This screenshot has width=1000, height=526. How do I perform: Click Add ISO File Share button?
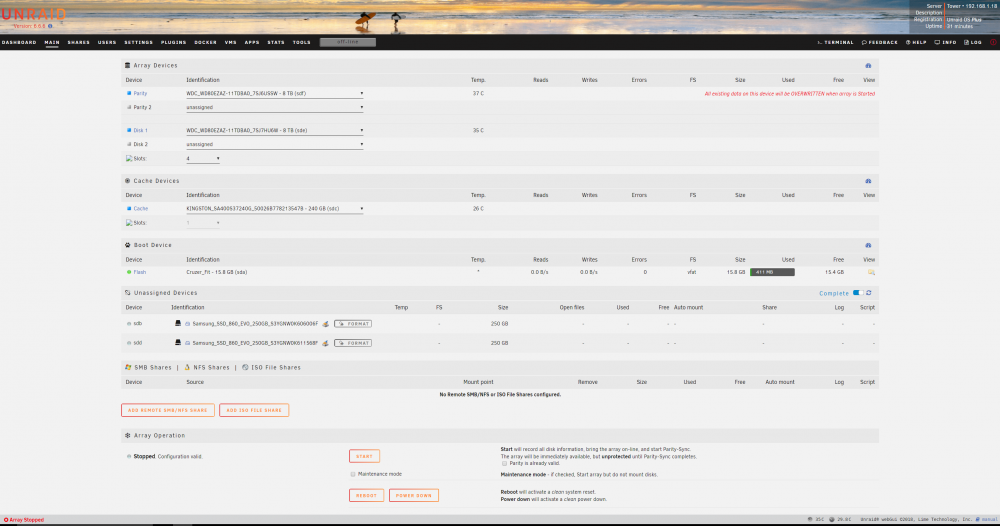point(254,411)
